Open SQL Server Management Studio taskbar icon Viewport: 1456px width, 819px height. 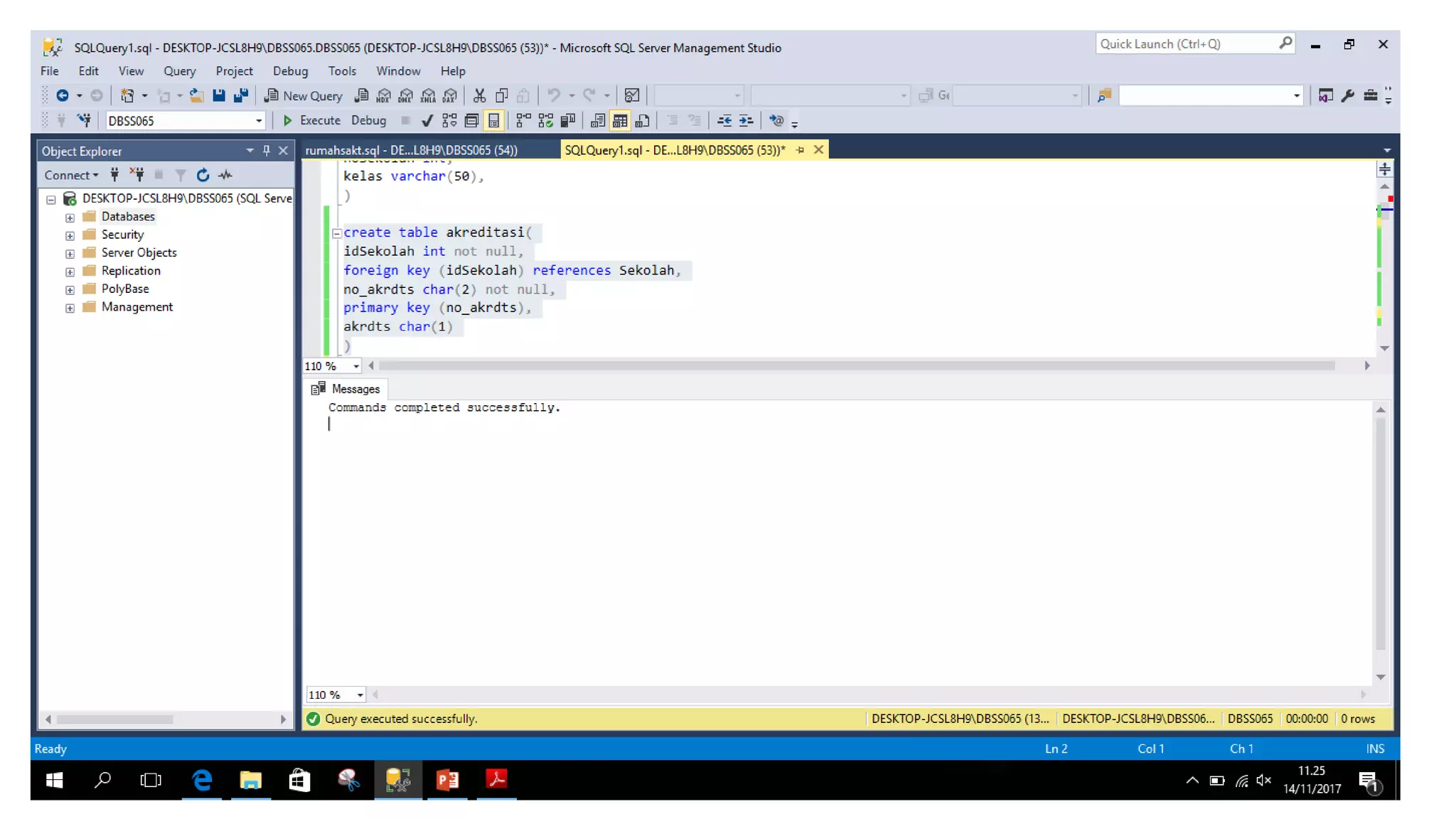[397, 780]
